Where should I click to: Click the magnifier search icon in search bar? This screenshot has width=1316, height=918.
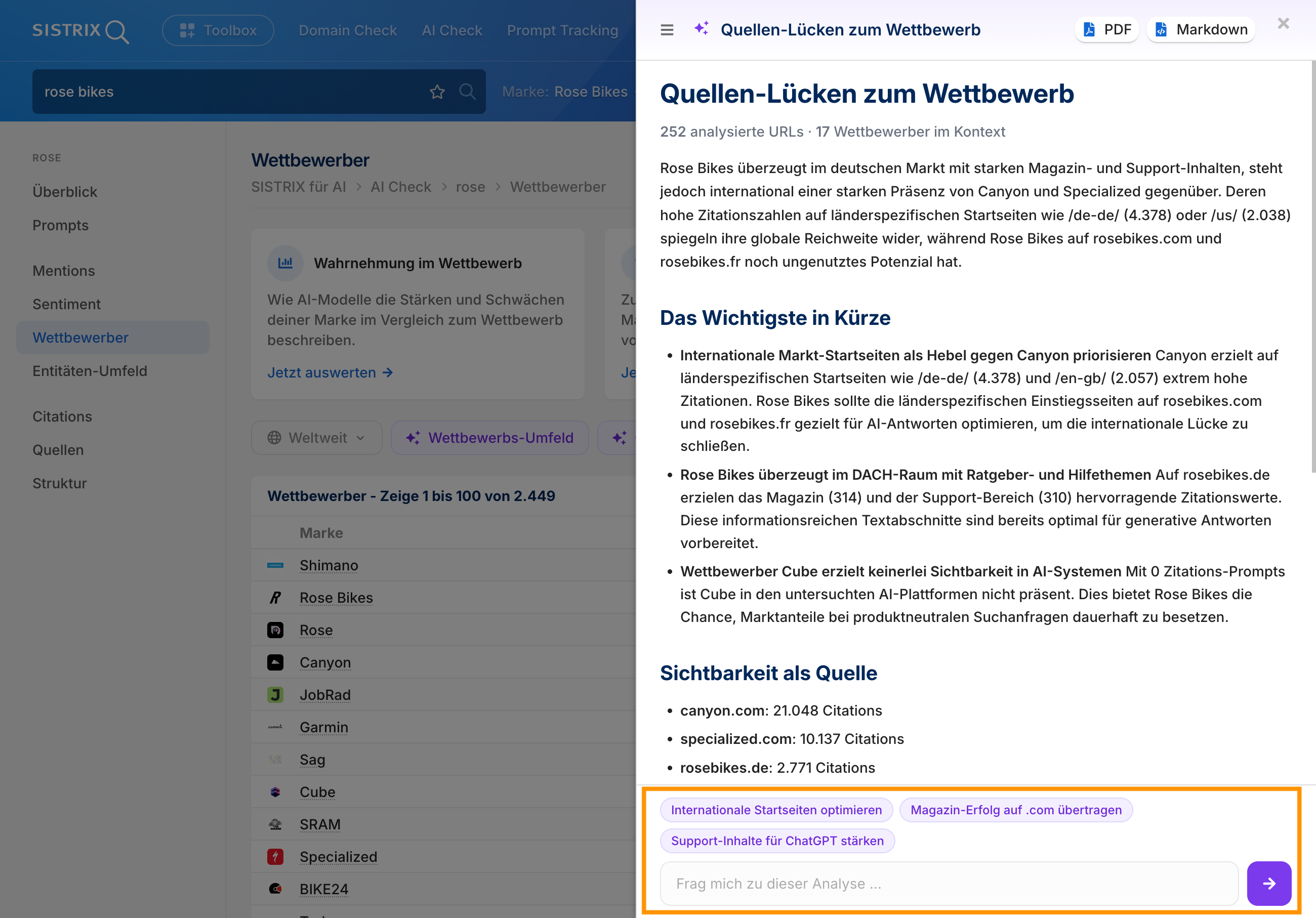(x=467, y=92)
